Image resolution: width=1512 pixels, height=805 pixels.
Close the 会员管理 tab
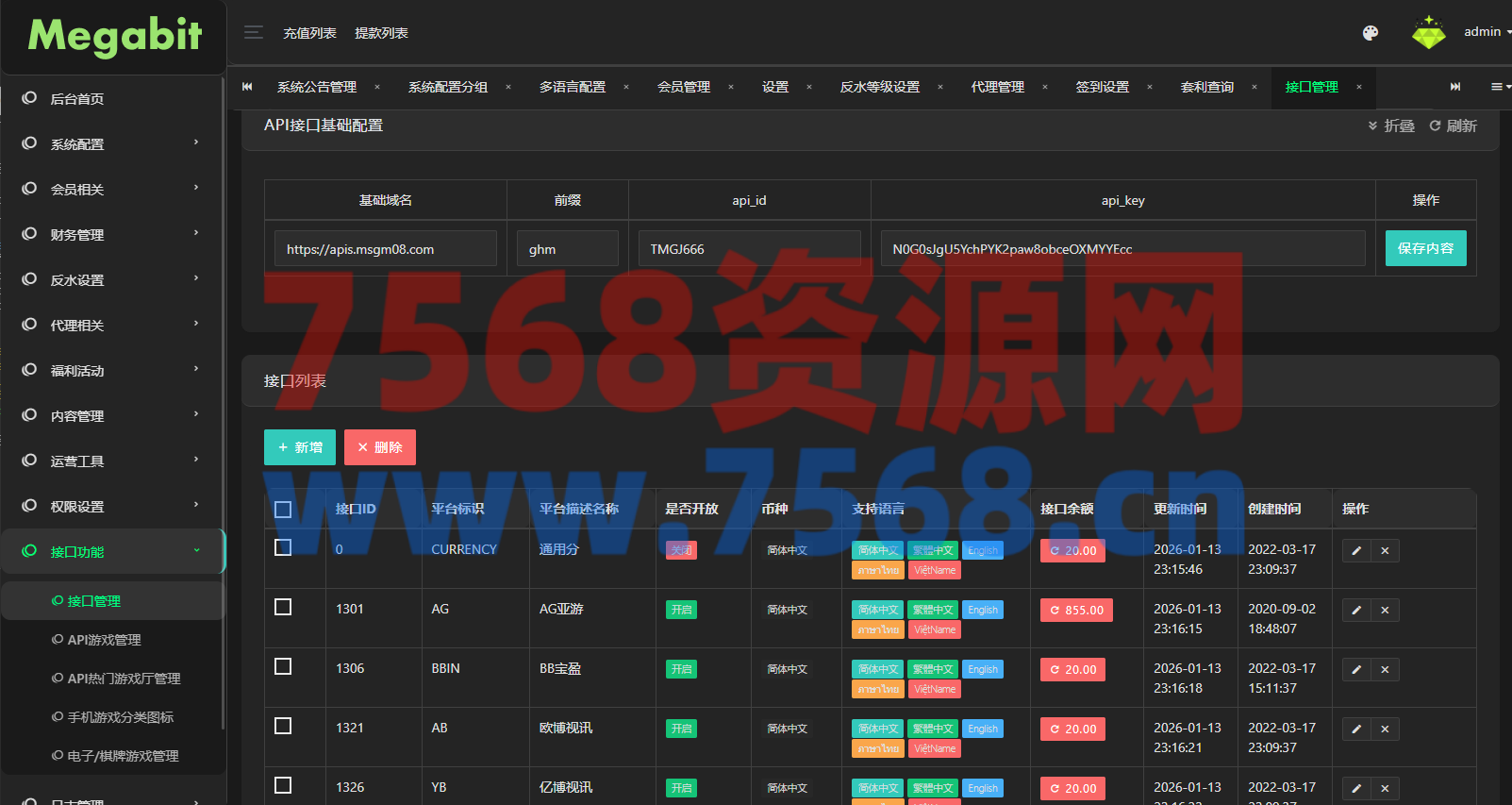[731, 87]
